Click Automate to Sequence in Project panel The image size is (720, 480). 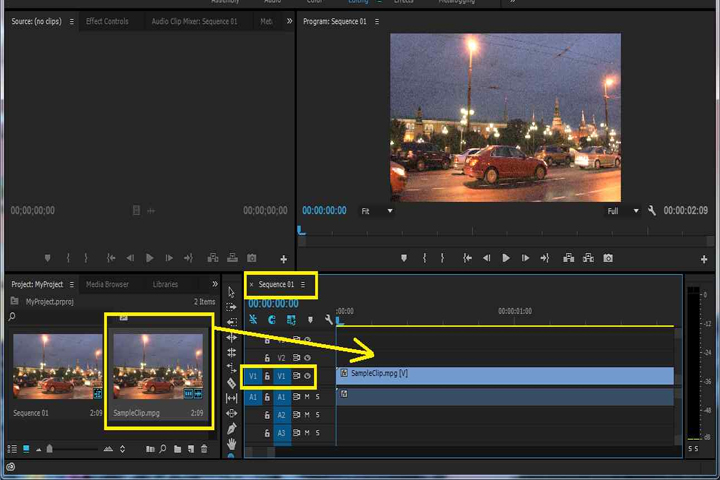(x=150, y=449)
